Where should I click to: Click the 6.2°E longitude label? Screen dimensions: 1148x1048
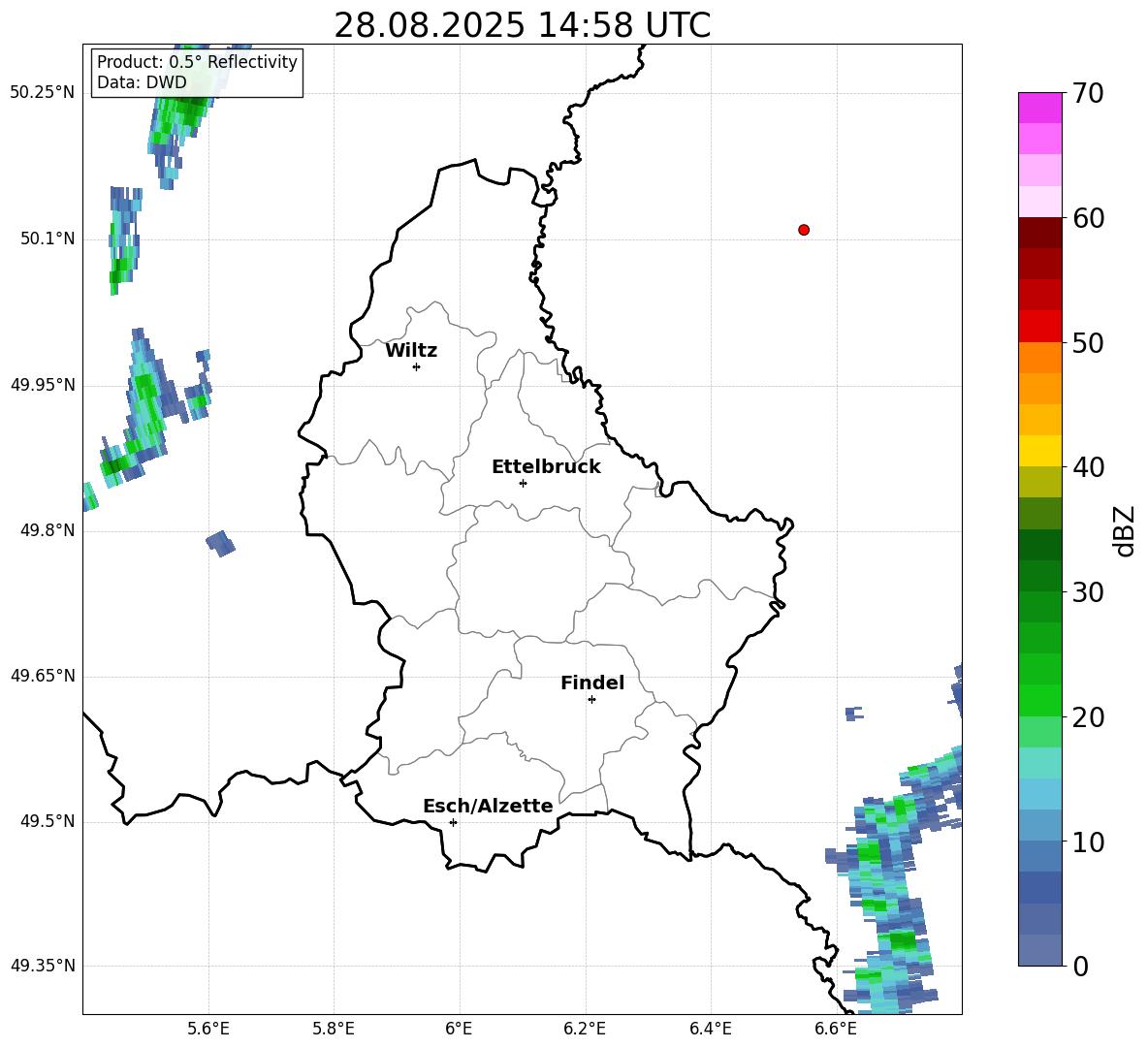(585, 1029)
